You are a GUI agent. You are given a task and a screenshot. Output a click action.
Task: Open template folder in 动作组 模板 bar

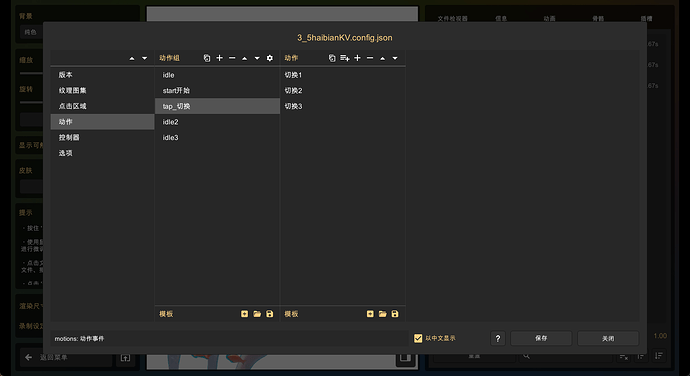pos(257,314)
